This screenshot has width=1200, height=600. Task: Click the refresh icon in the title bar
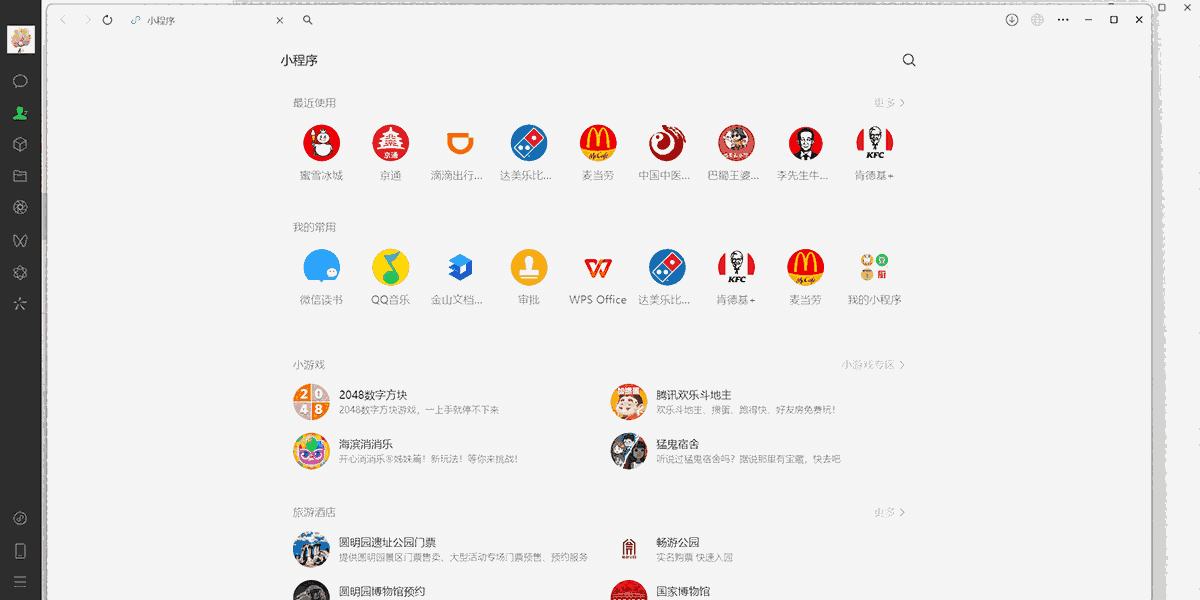click(x=107, y=19)
